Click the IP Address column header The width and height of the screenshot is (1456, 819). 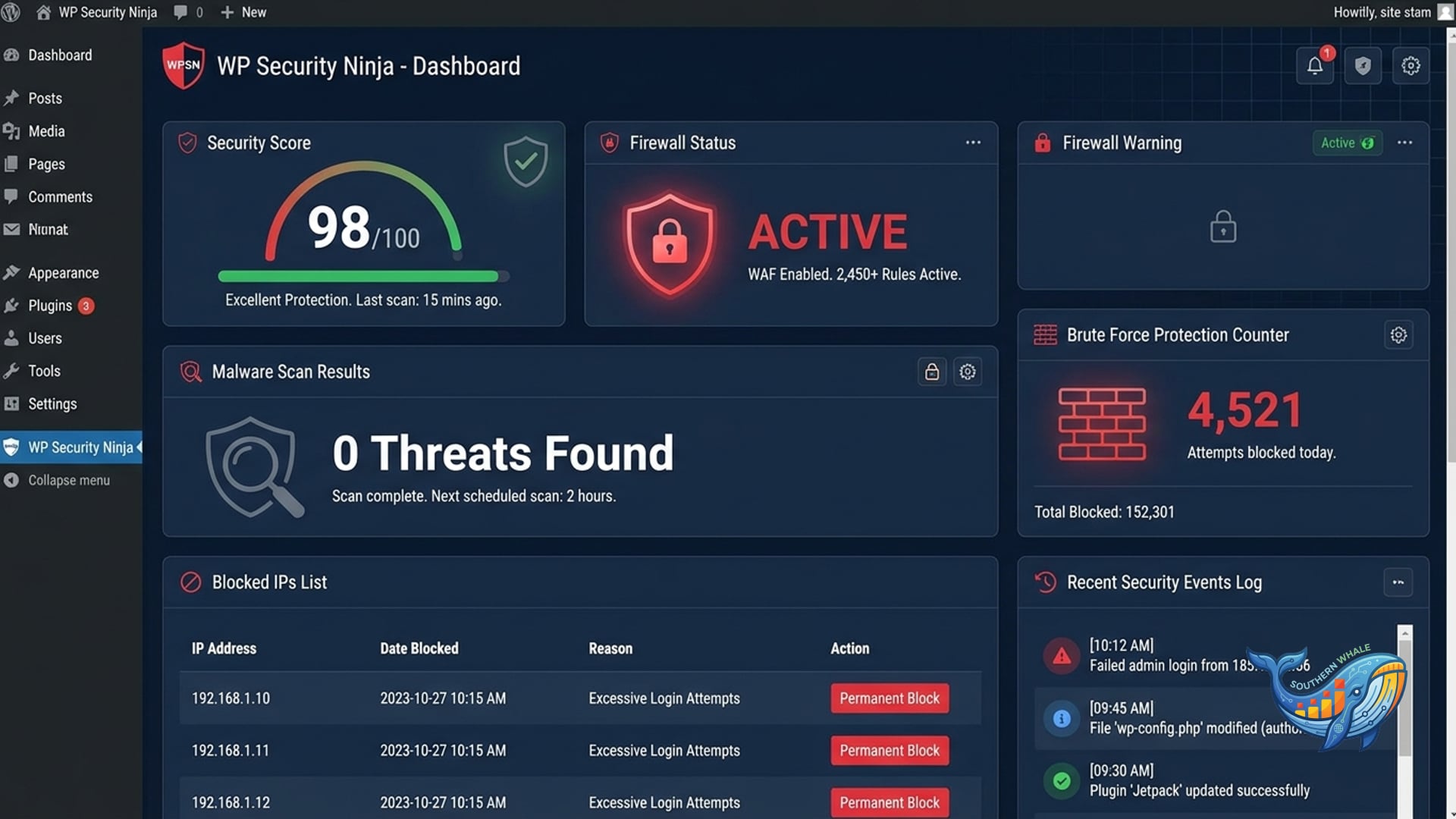coord(224,648)
